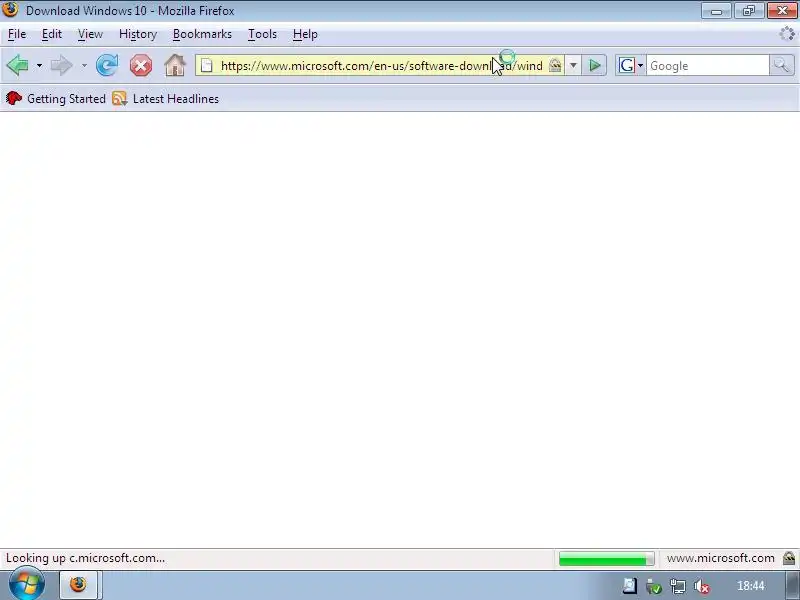Click the green Go arrow button

tap(594, 66)
